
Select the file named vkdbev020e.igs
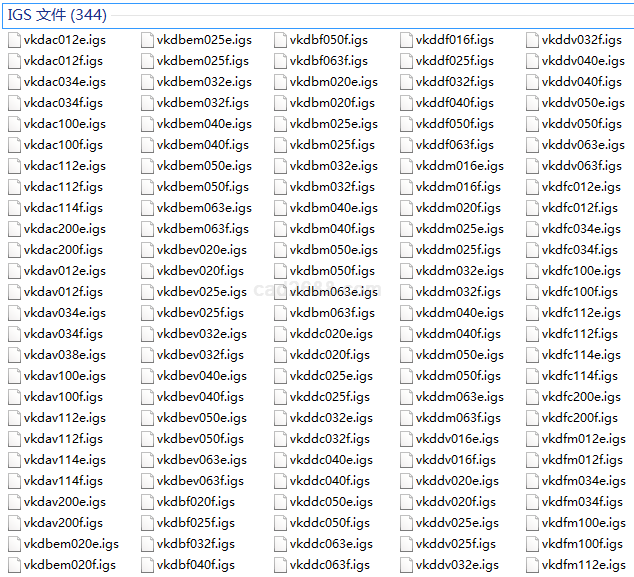tap(201, 250)
